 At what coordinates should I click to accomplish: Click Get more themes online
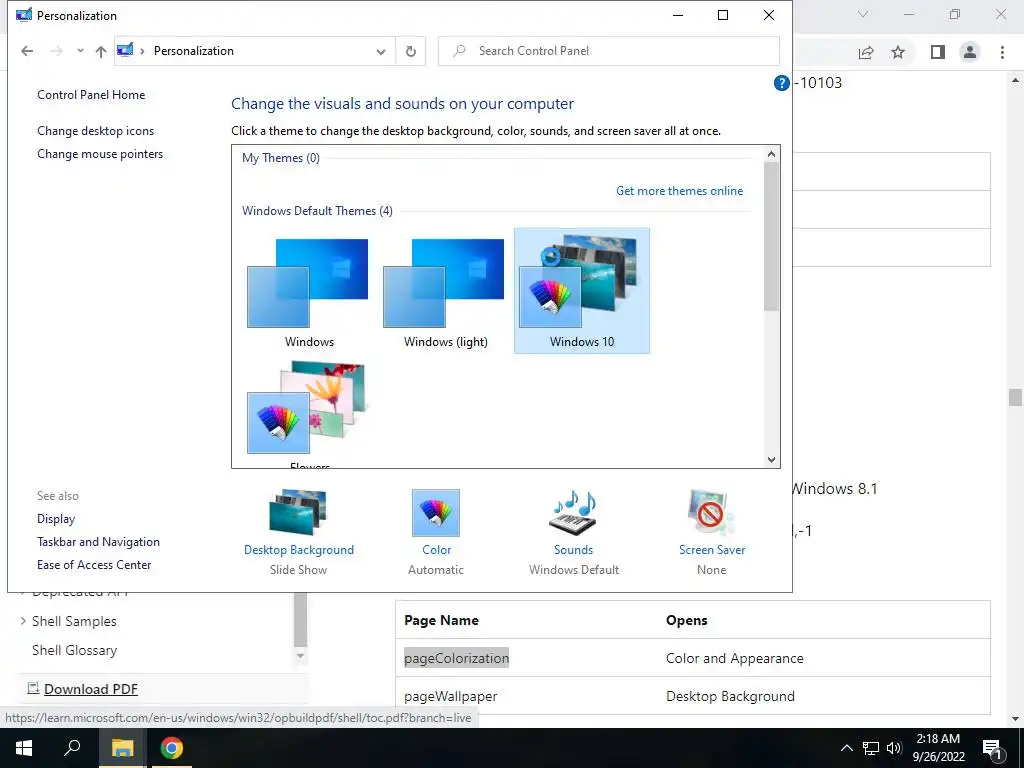tap(679, 191)
